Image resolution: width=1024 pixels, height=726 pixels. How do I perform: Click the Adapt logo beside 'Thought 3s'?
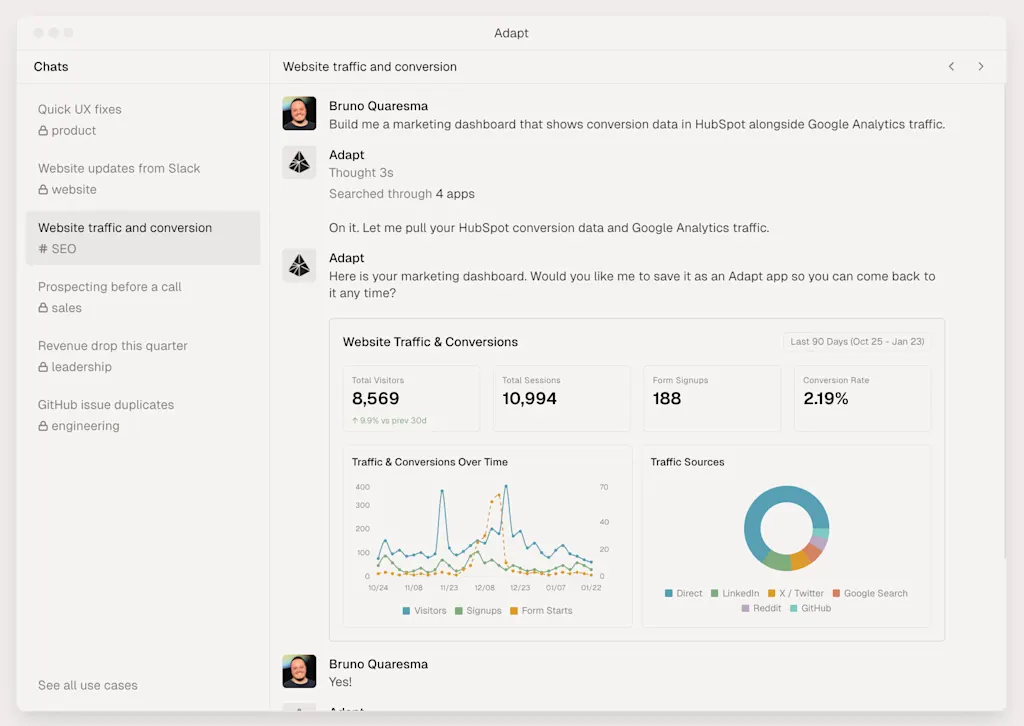(299, 162)
